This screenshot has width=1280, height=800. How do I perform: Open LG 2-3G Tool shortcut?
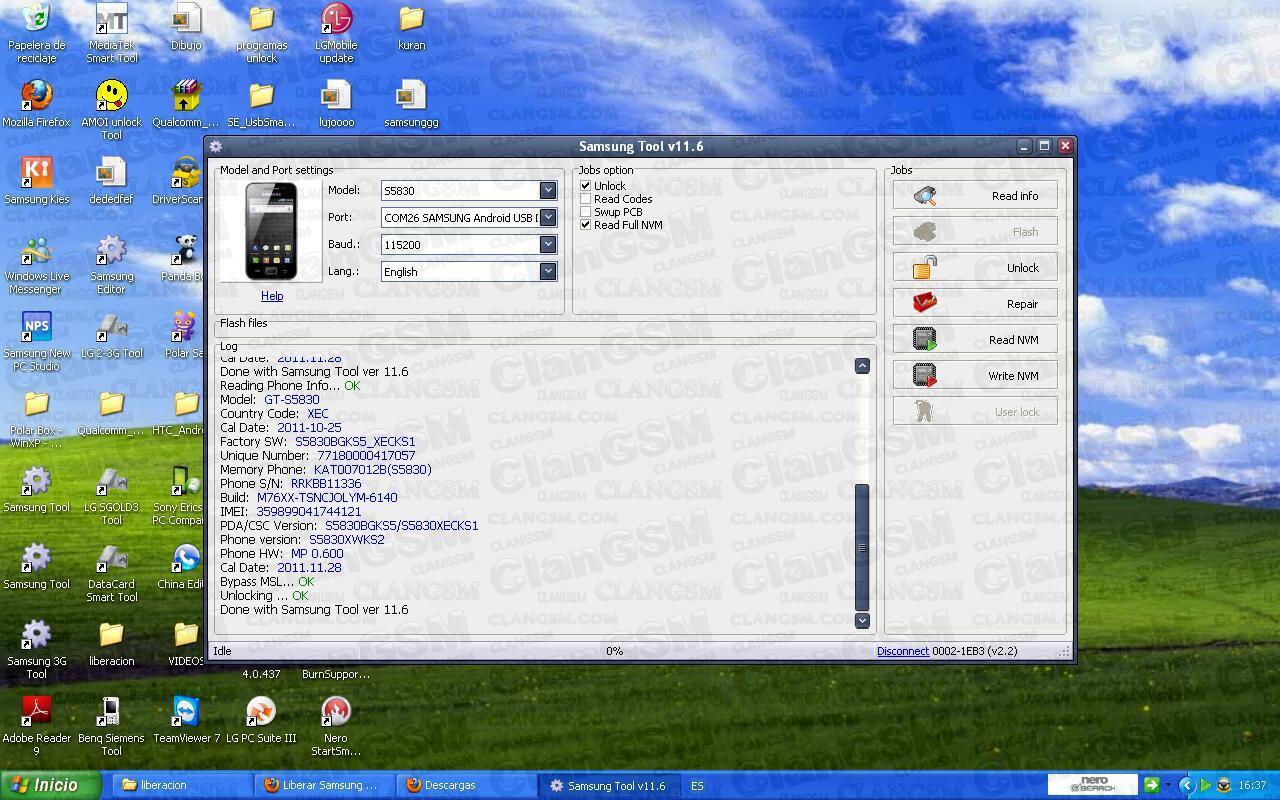pos(111,334)
